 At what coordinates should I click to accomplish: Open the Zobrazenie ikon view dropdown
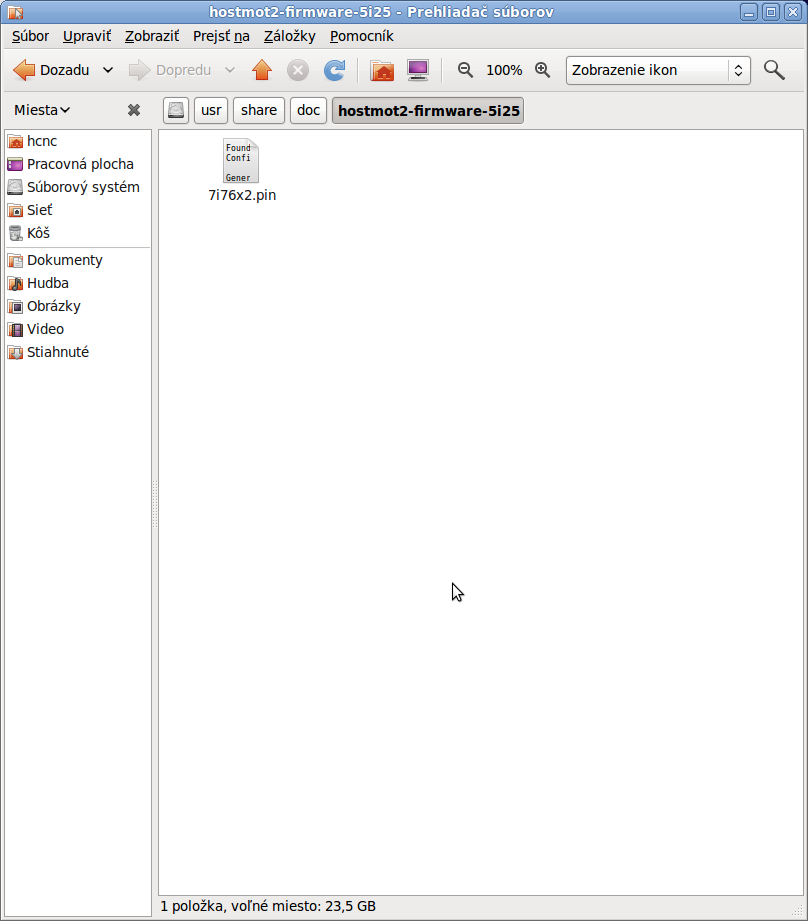pyautogui.click(x=657, y=70)
